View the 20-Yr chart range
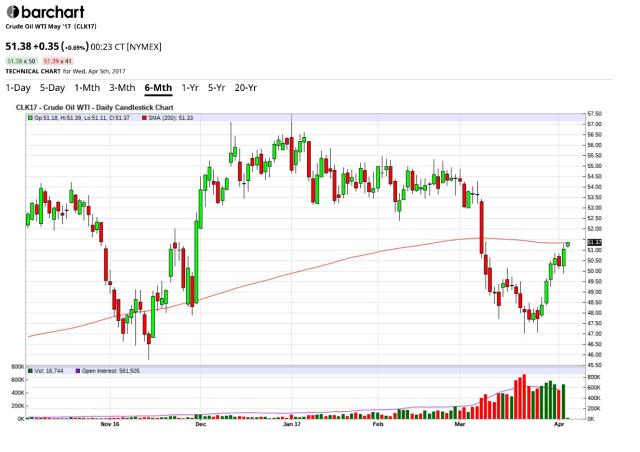The image size is (640, 452). [246, 87]
